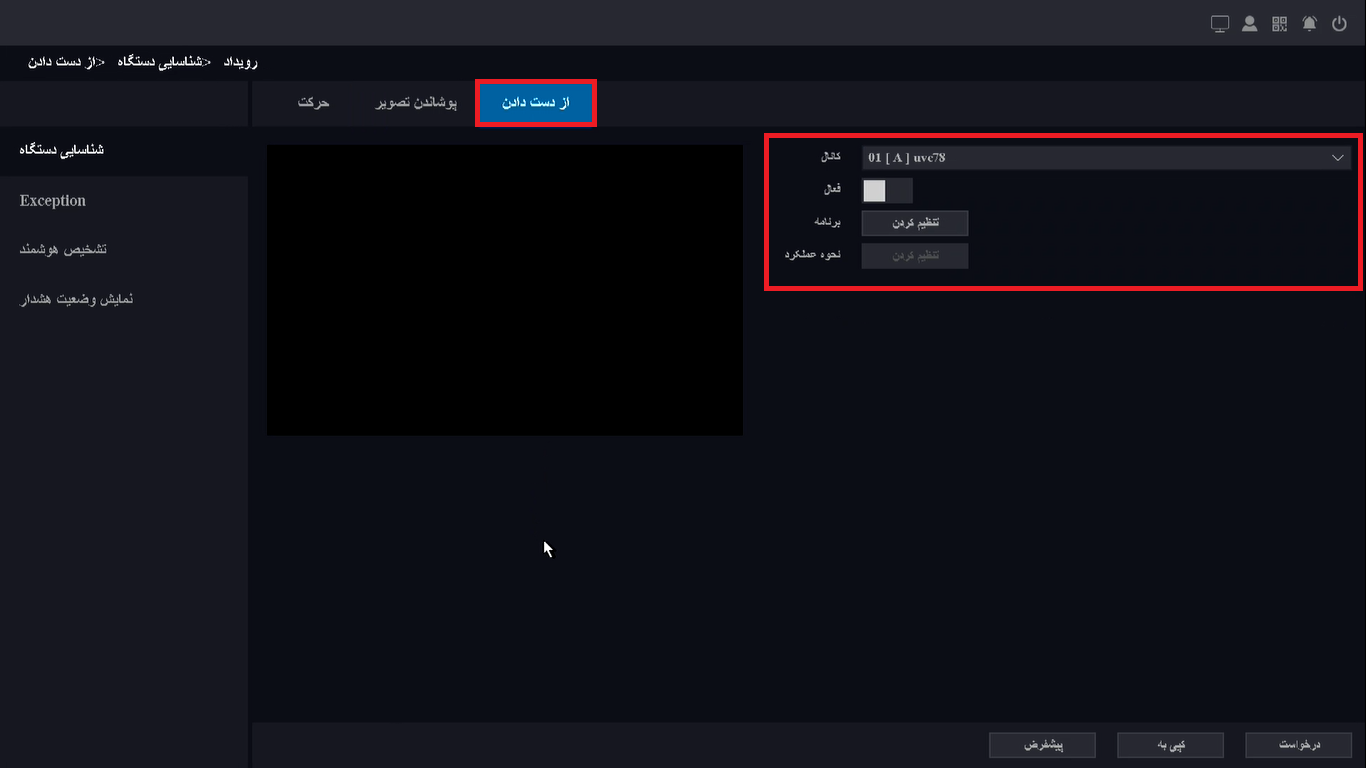This screenshot has height=768, width=1366.
Task: Switch to the پوشاندن تصویر tab
Action: pos(416,103)
